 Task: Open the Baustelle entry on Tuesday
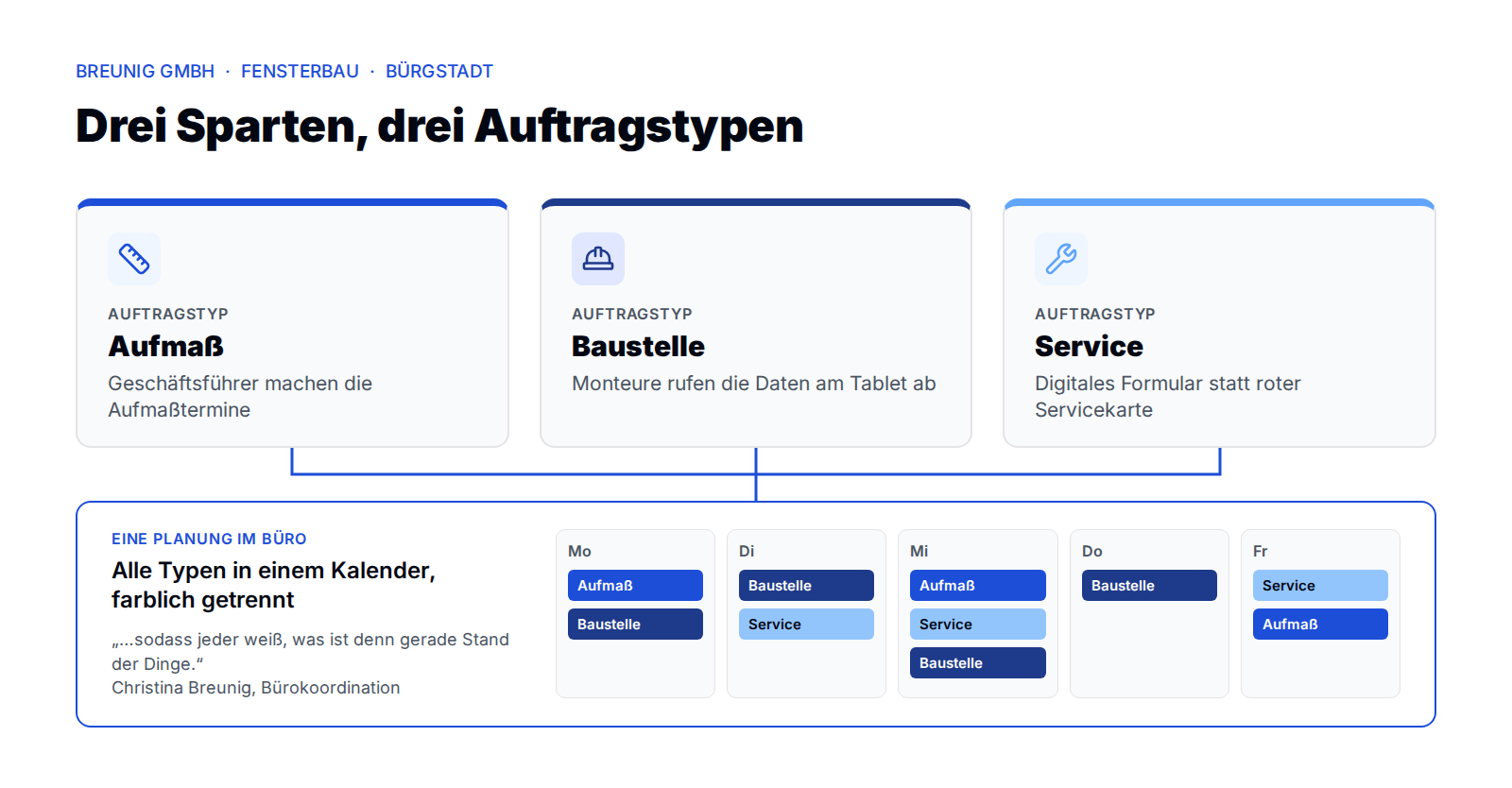(x=806, y=586)
